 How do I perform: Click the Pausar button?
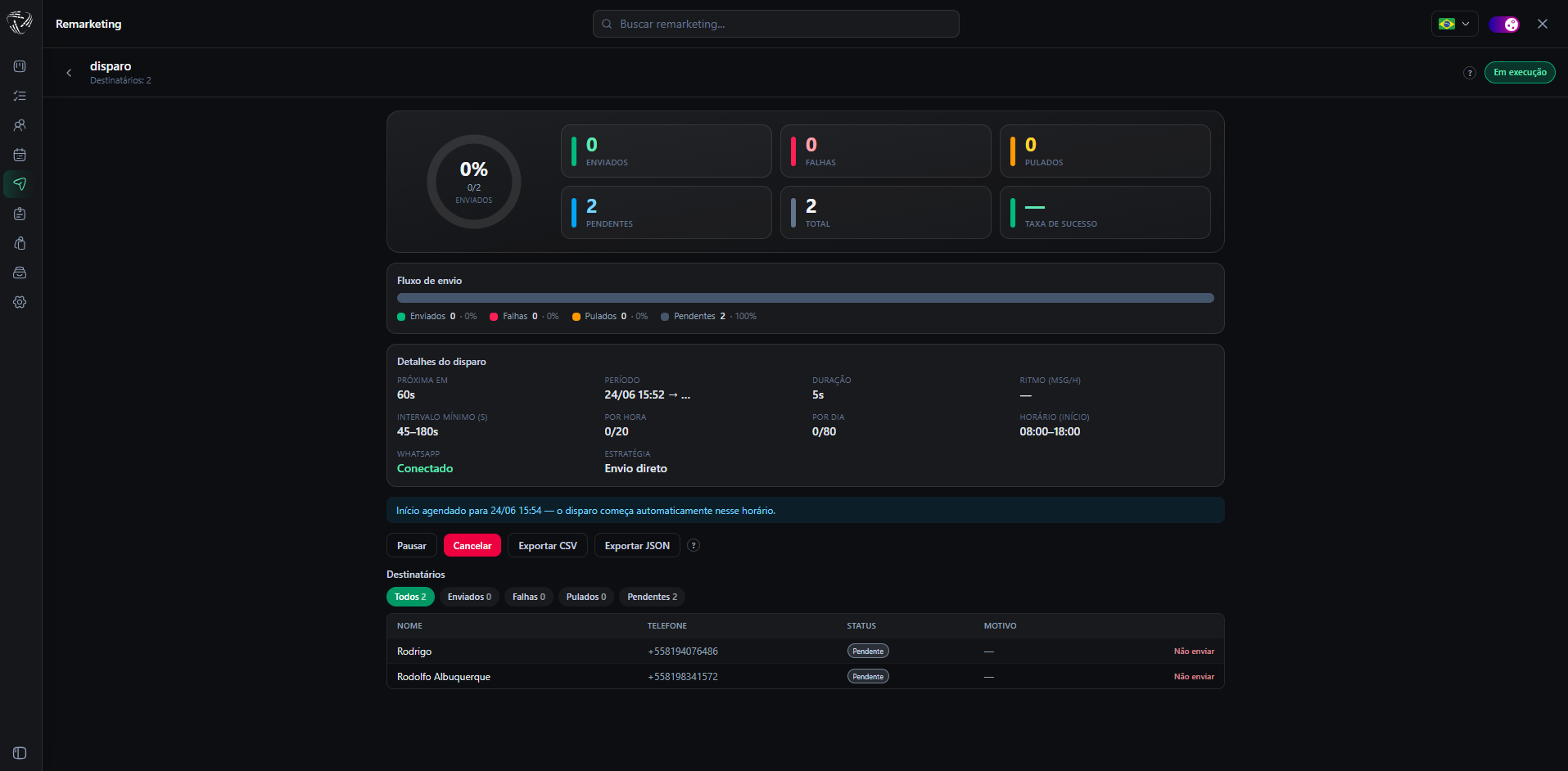pos(412,545)
